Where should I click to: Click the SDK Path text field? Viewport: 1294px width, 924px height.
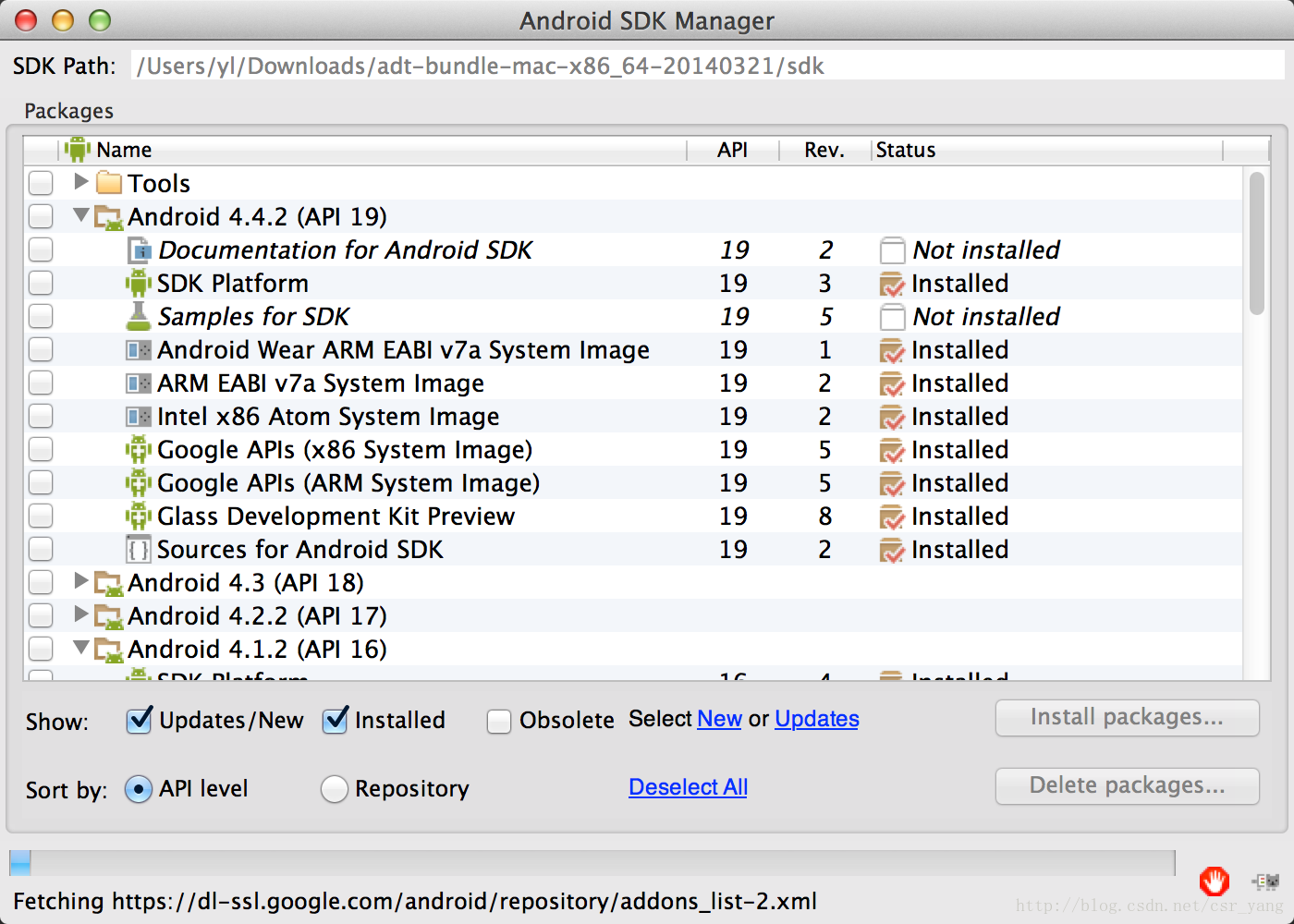(x=707, y=66)
